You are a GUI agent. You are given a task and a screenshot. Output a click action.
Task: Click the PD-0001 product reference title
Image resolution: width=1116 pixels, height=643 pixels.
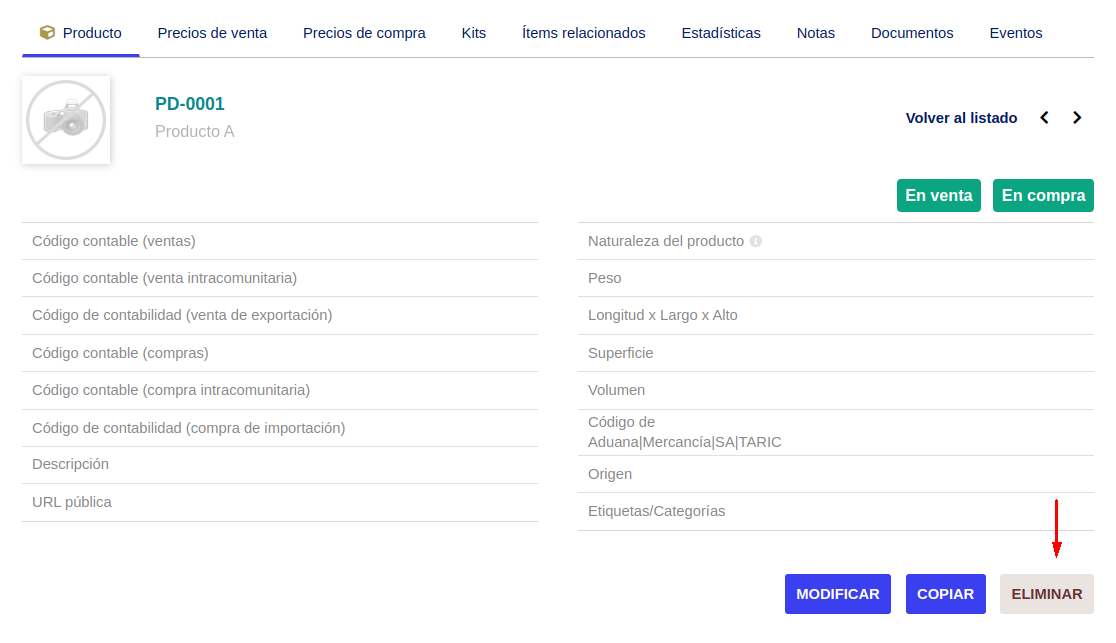(188, 103)
